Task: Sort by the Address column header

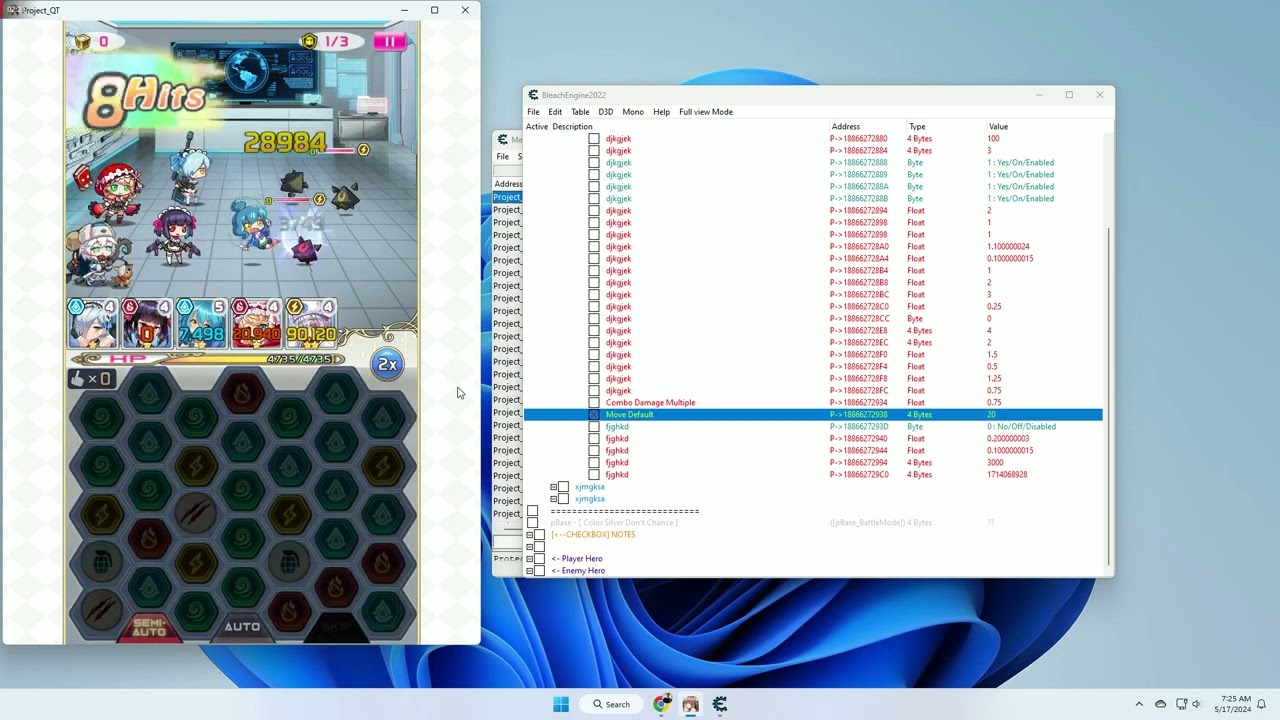Action: click(x=845, y=127)
